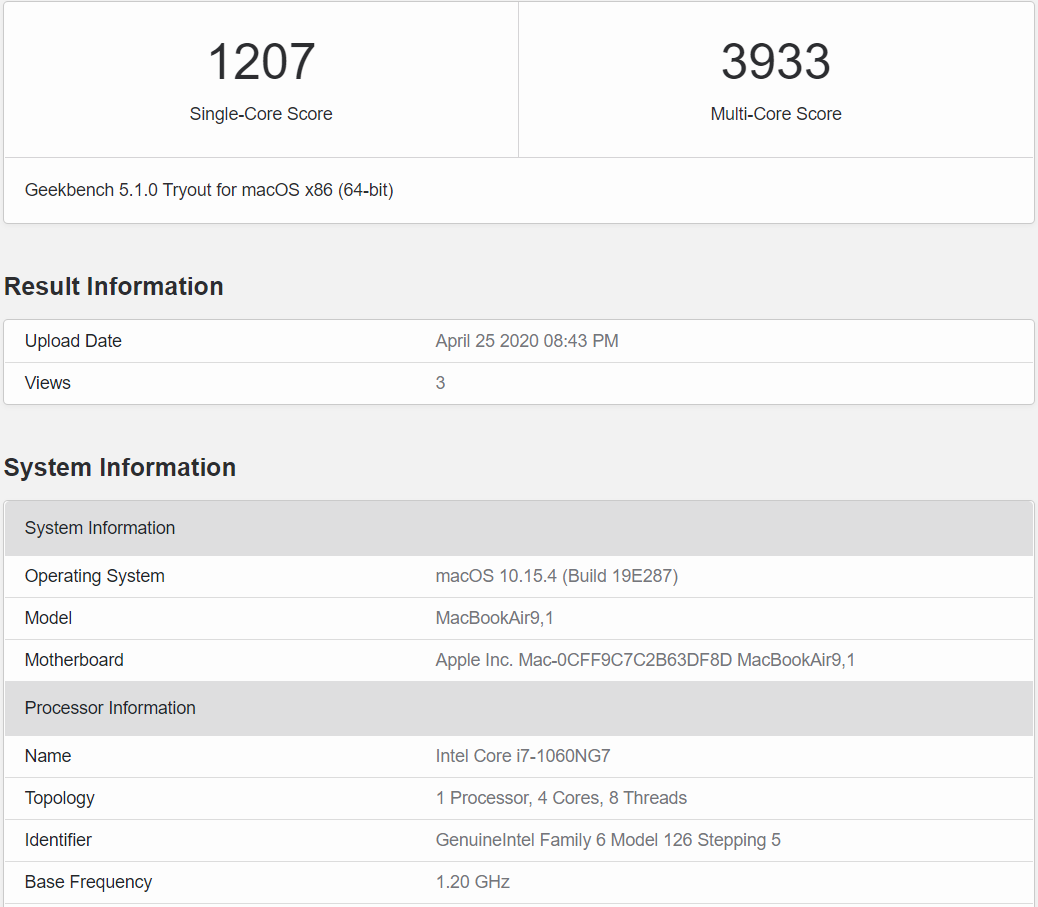Select the Model value 'MacBookAir9,1'
The height and width of the screenshot is (907, 1038).
(495, 618)
